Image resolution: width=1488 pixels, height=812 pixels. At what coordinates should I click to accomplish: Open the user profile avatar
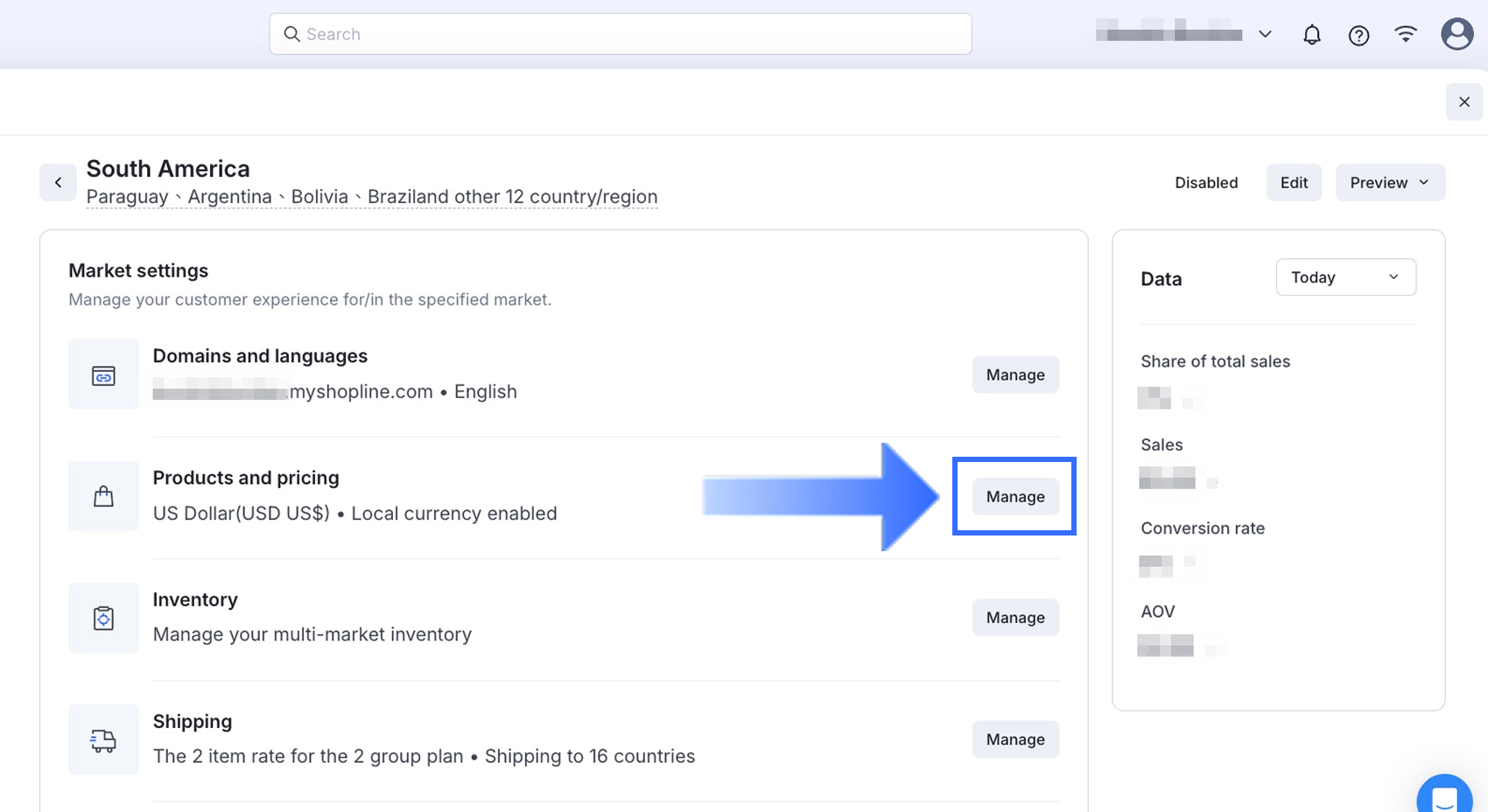[x=1456, y=35]
